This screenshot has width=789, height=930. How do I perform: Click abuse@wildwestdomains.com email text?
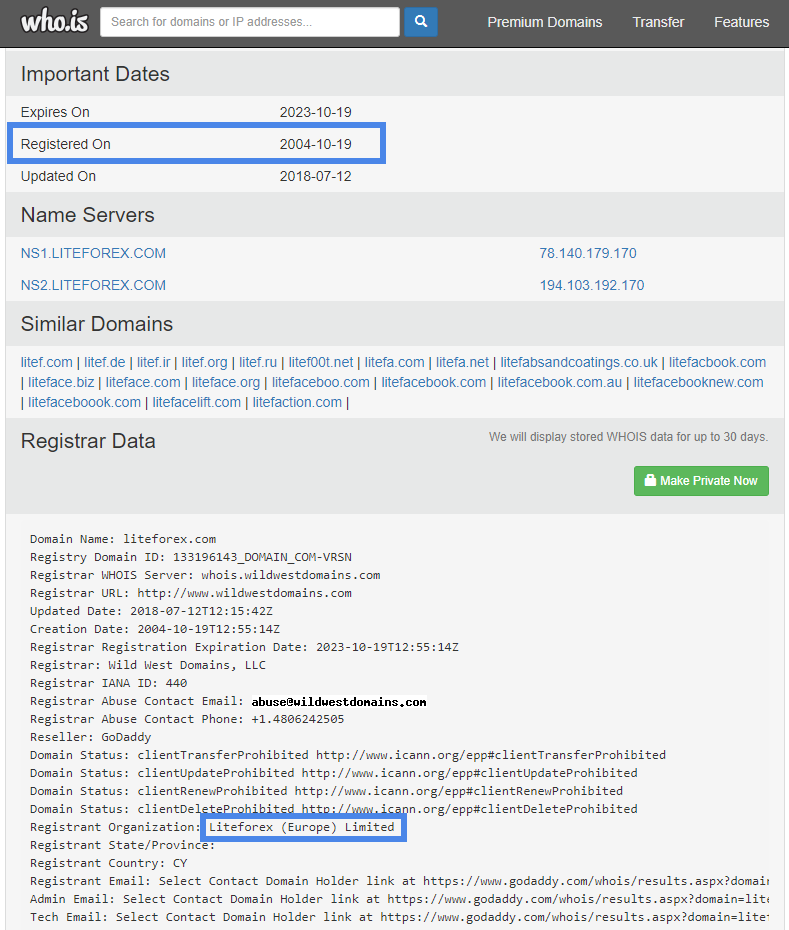339,702
